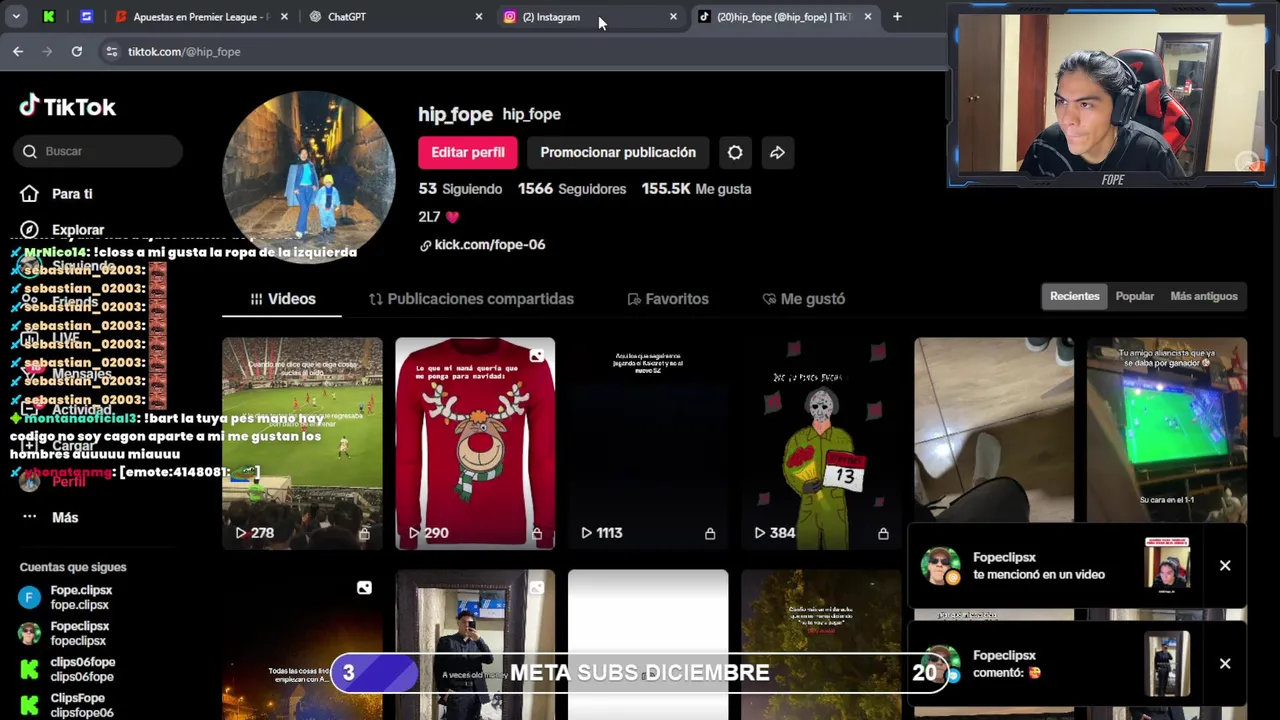Switch to the Favoritos tab
This screenshot has height=720, width=1280.
point(667,299)
